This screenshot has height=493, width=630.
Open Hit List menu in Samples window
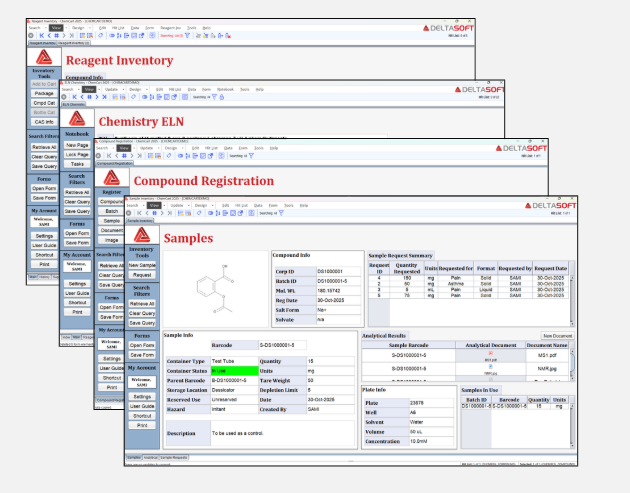click(x=241, y=205)
